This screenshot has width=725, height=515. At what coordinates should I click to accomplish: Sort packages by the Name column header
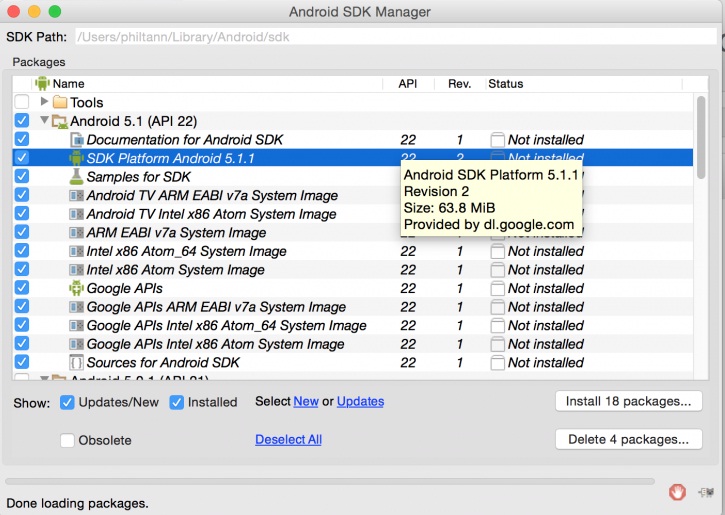click(68, 84)
